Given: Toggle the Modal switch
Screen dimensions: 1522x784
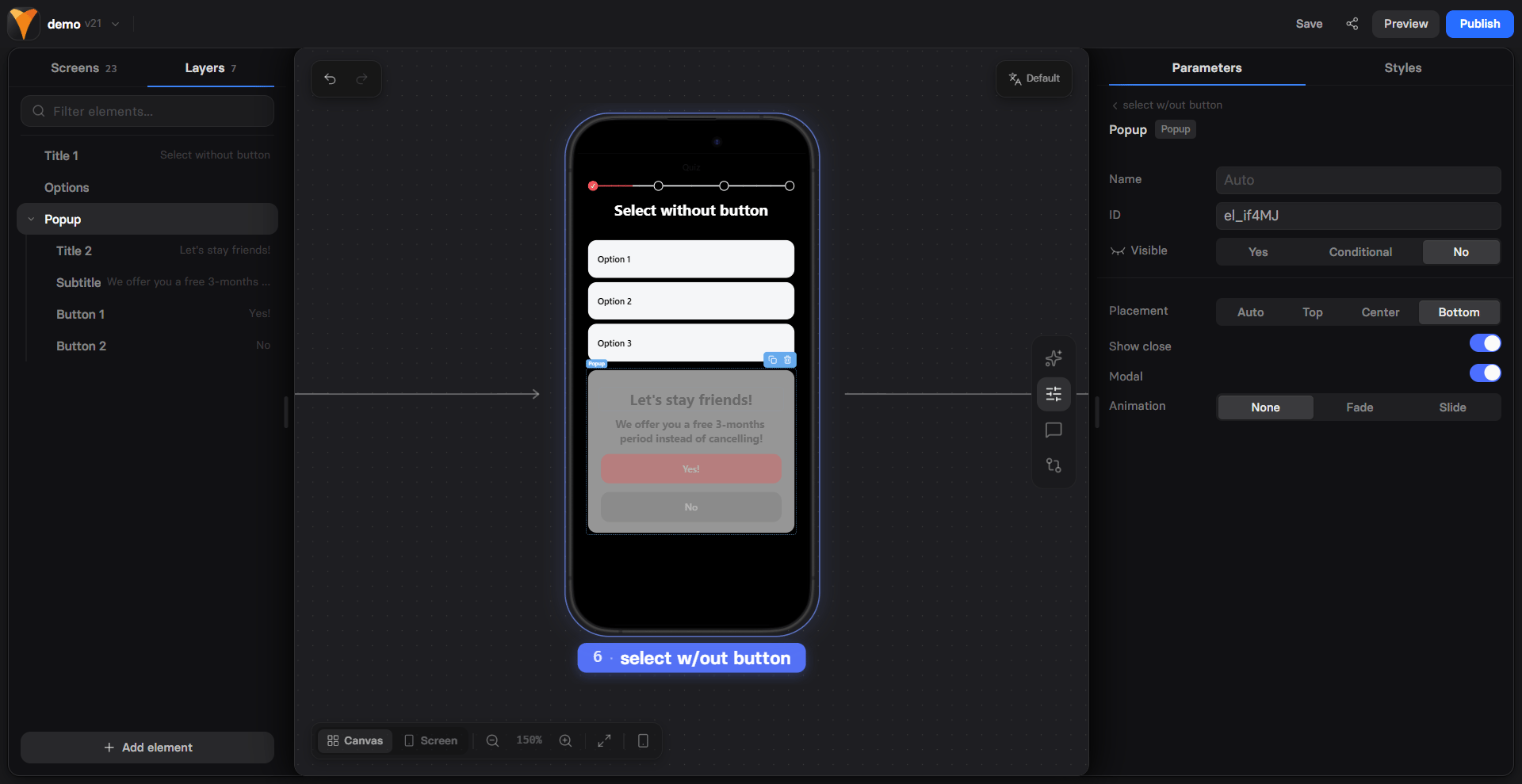Looking at the screenshot, I should 1485,373.
